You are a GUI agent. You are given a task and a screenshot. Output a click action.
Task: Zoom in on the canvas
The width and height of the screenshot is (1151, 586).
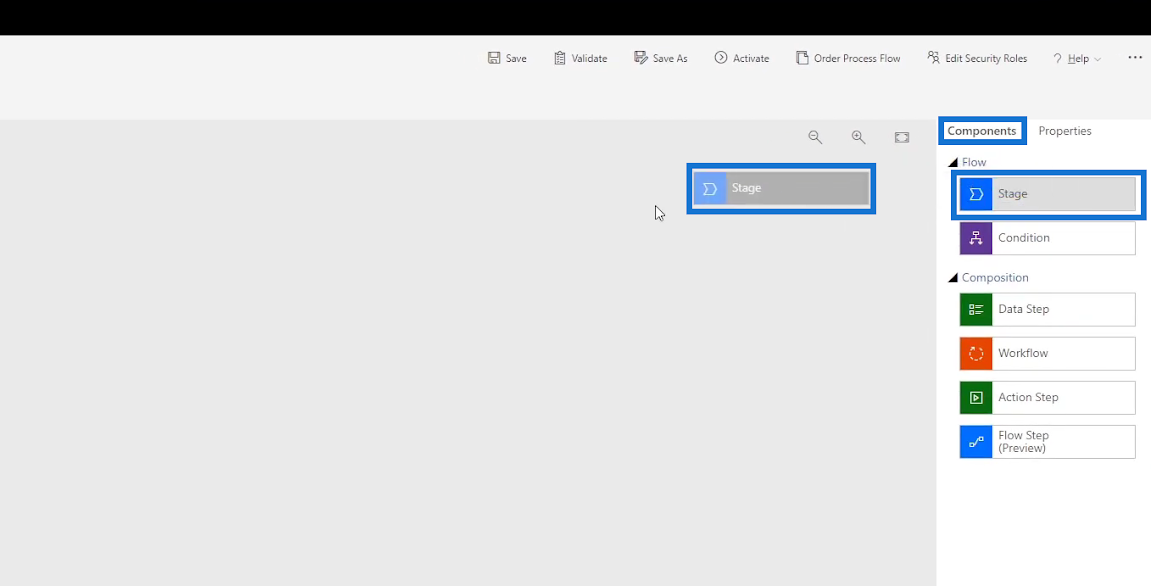[858, 137]
